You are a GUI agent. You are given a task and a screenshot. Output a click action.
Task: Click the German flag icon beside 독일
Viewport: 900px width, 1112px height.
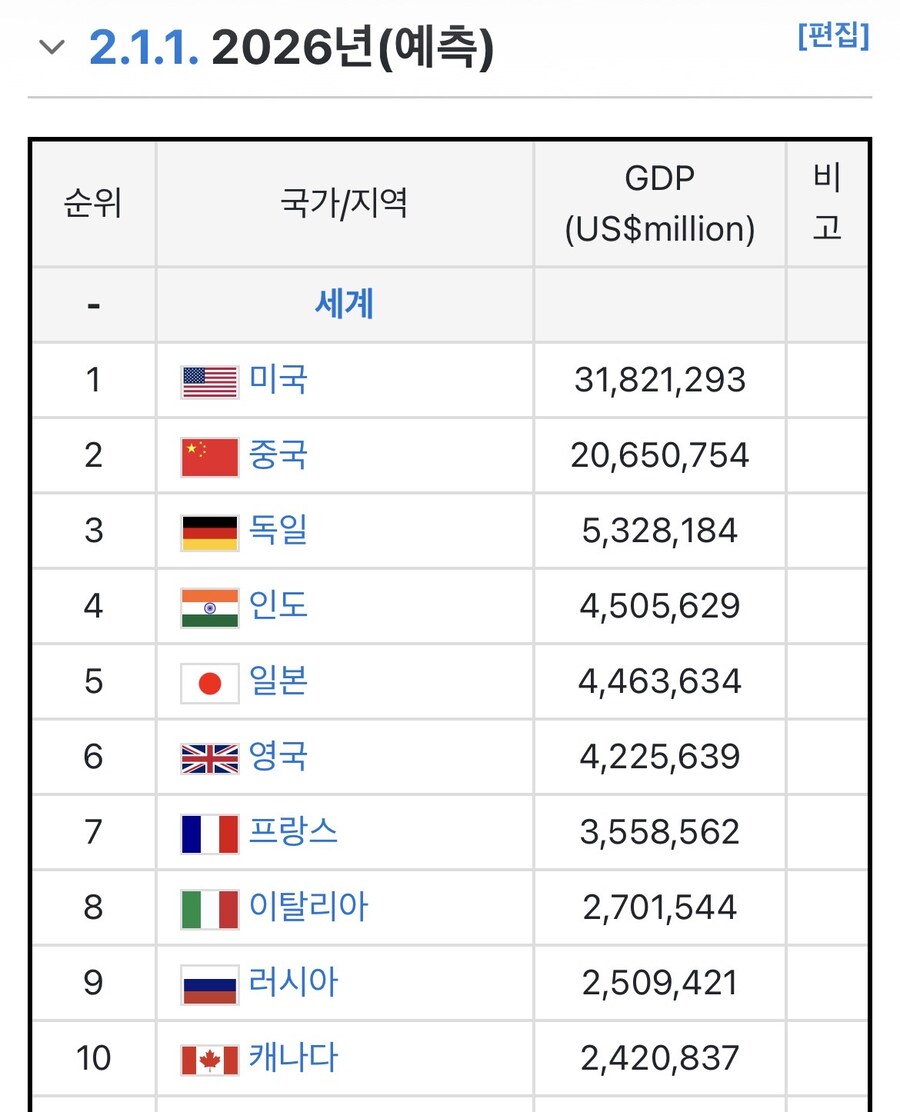tap(207, 530)
